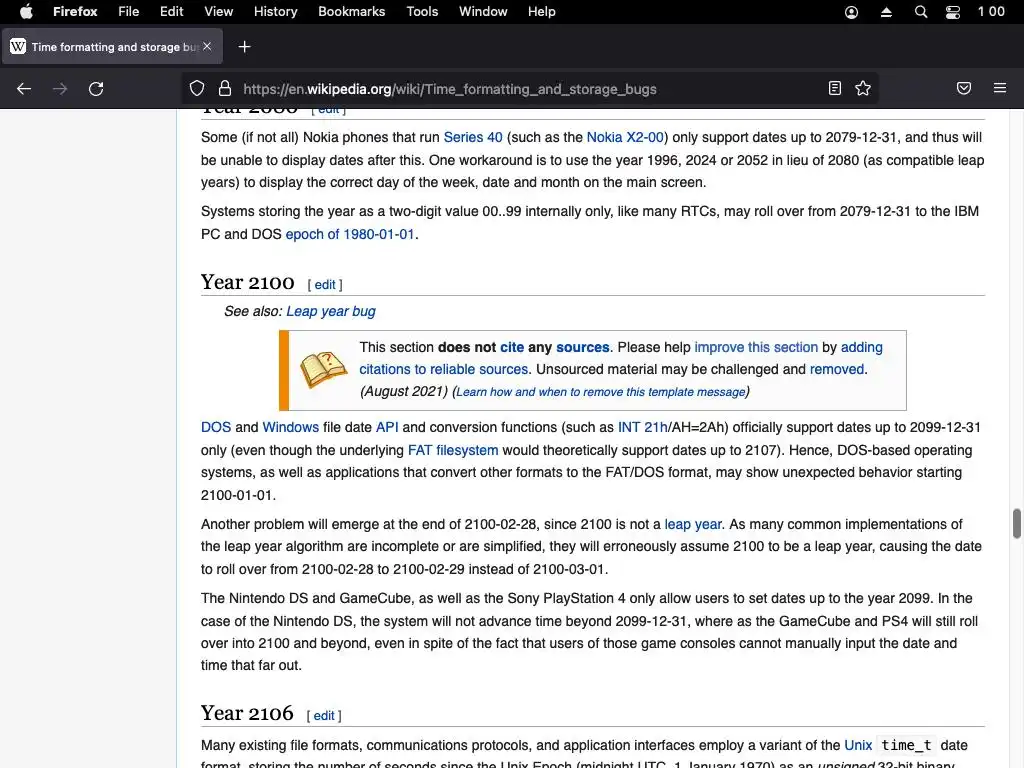Screen dimensions: 1024x768
Task: Open the Help menu
Action: (x=541, y=12)
